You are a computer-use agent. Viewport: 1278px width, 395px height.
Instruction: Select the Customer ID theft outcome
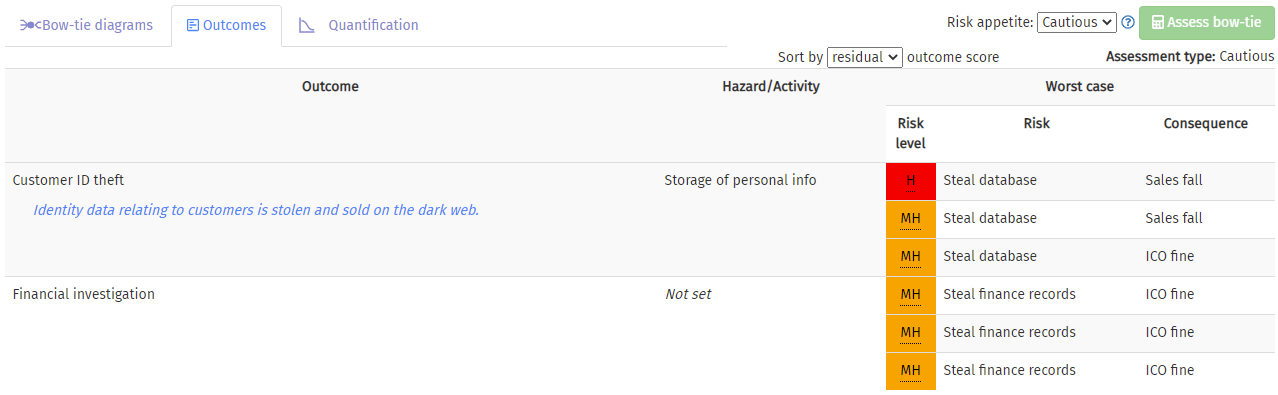point(68,180)
